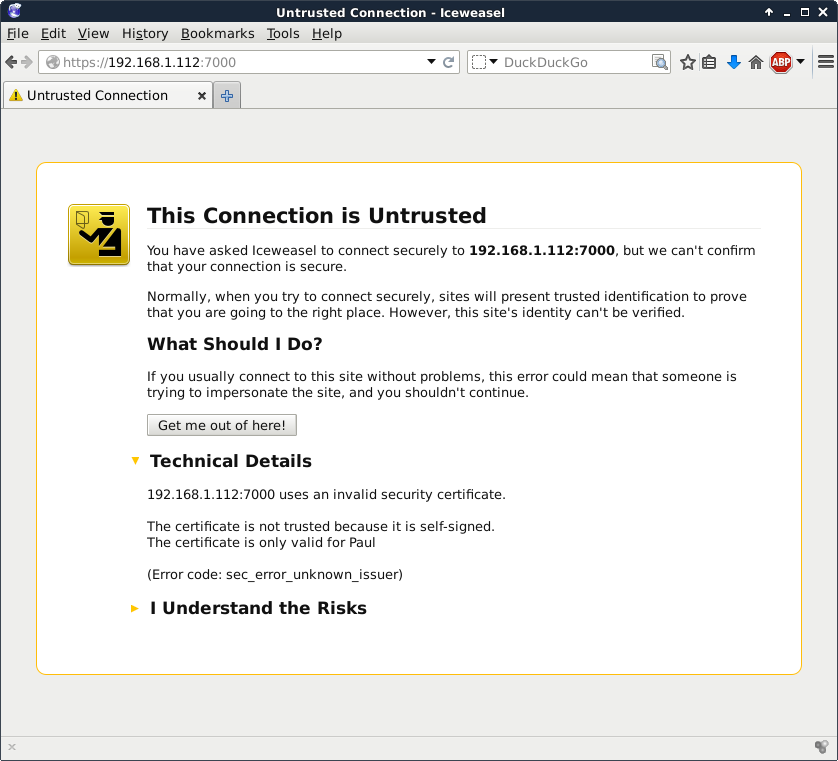Open the hamburger menu
Image resolution: width=838 pixels, height=761 pixels.
point(826,62)
